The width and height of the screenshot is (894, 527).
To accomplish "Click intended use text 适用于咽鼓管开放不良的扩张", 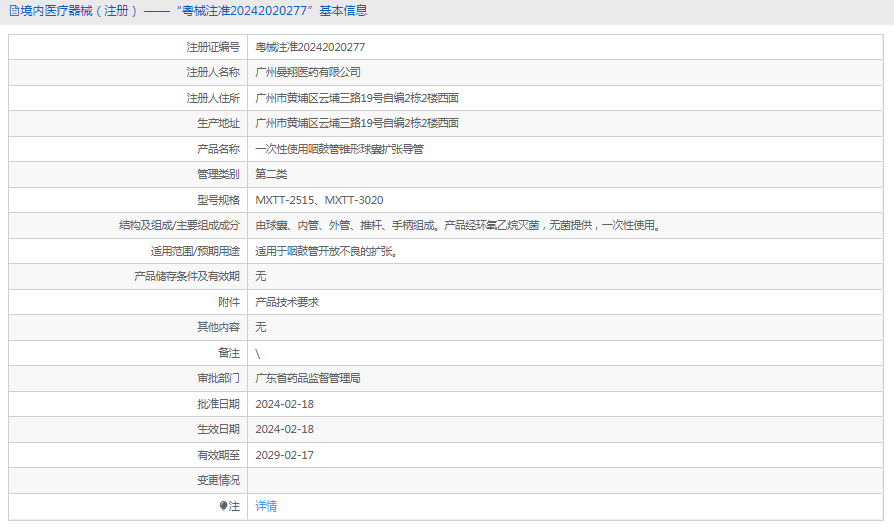I will click(x=327, y=252).
